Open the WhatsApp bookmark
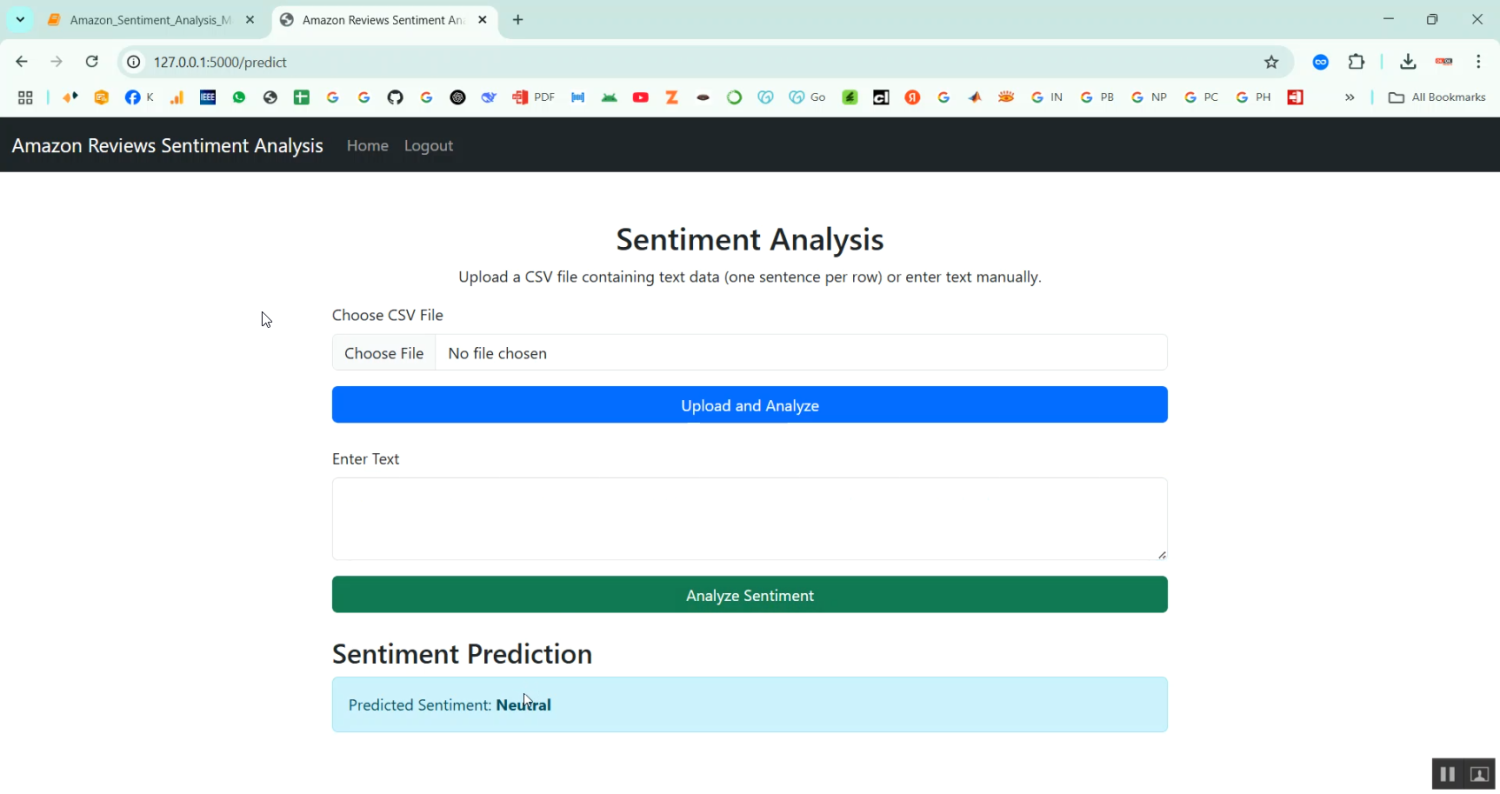The height and width of the screenshot is (794, 1500). (239, 97)
